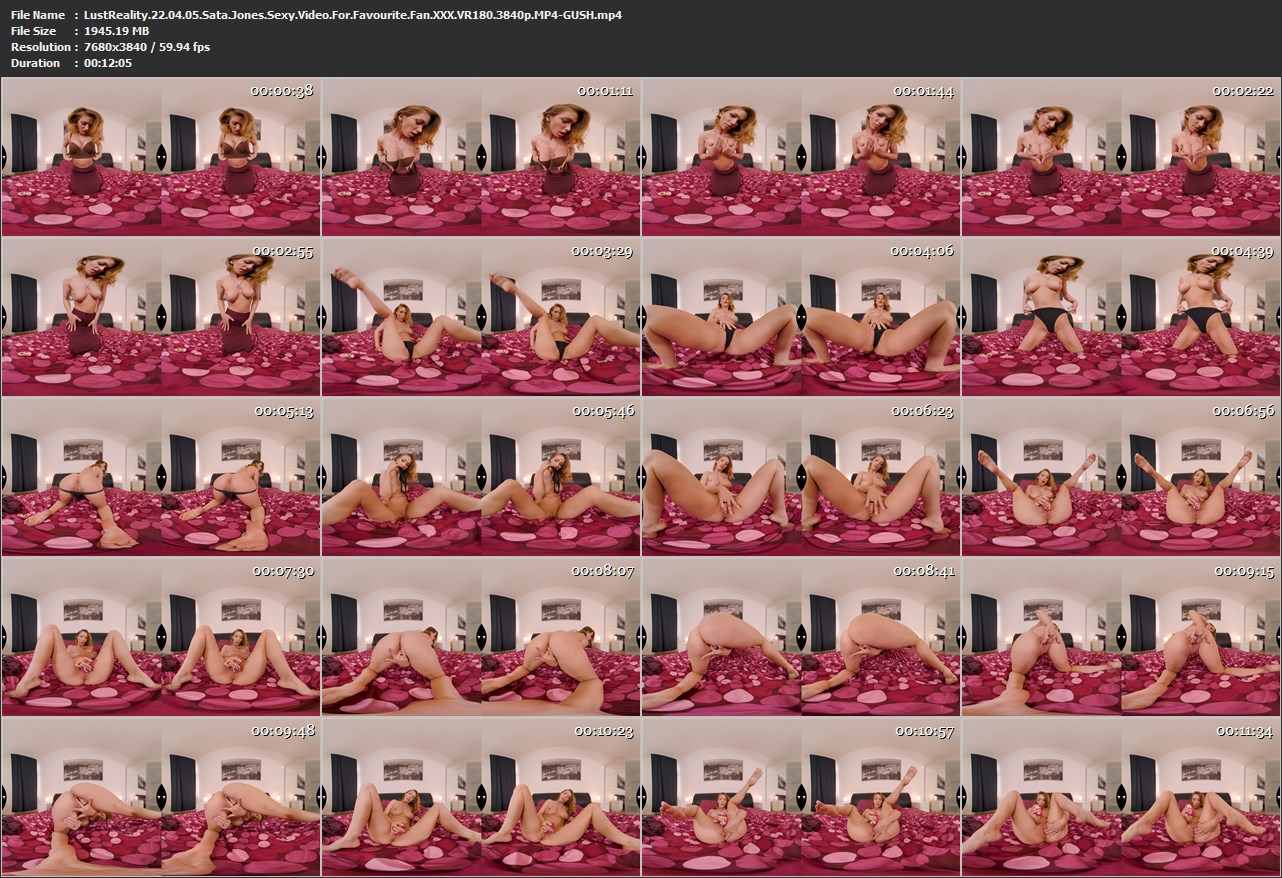Click the frame labeled 00:04:06
Viewport: 1282px width, 878px height.
click(801, 317)
